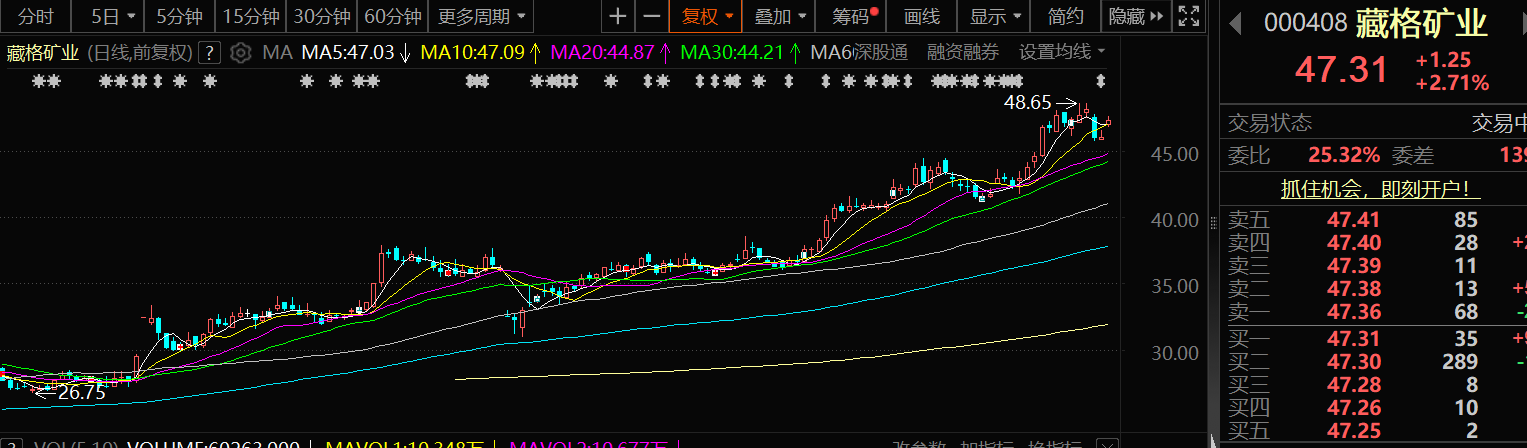Click the event marker at chart's far right
Viewport: 1527px width, 448px height.
(1101, 80)
